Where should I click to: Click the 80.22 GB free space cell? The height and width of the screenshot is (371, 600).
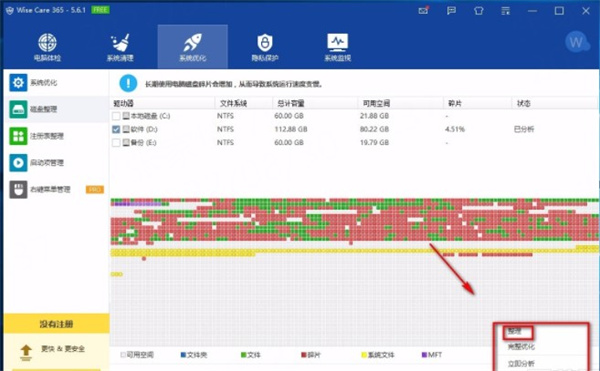pos(374,129)
